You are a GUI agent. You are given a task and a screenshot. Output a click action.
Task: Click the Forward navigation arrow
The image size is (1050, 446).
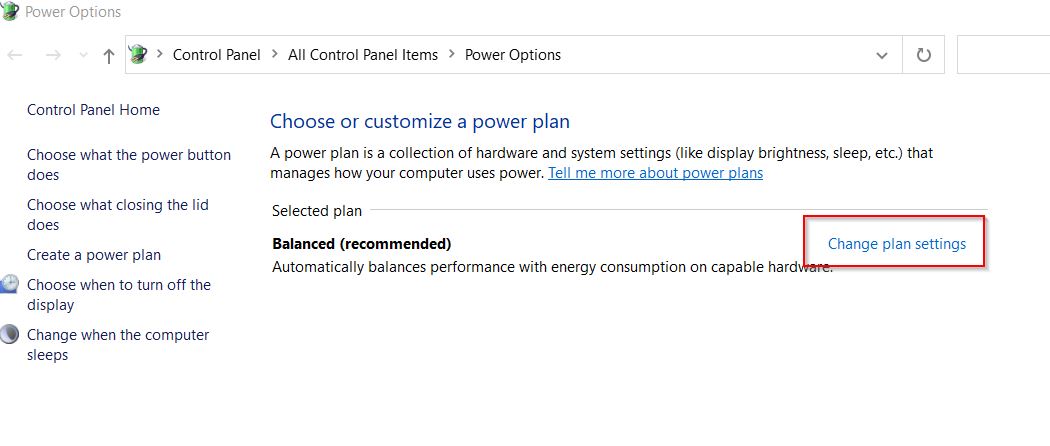tap(53, 55)
